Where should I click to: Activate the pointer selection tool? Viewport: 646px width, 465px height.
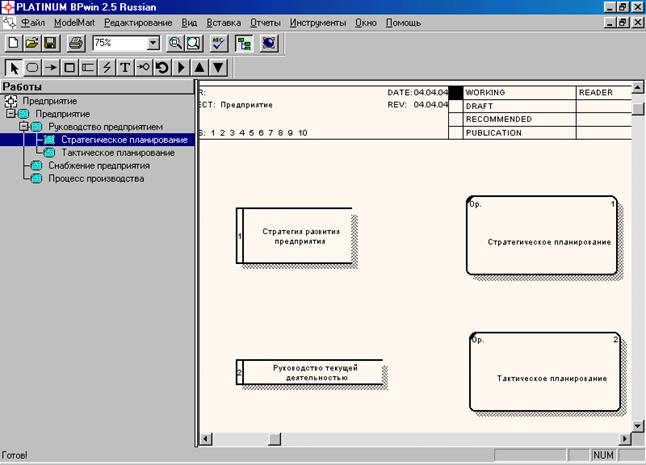pos(14,68)
